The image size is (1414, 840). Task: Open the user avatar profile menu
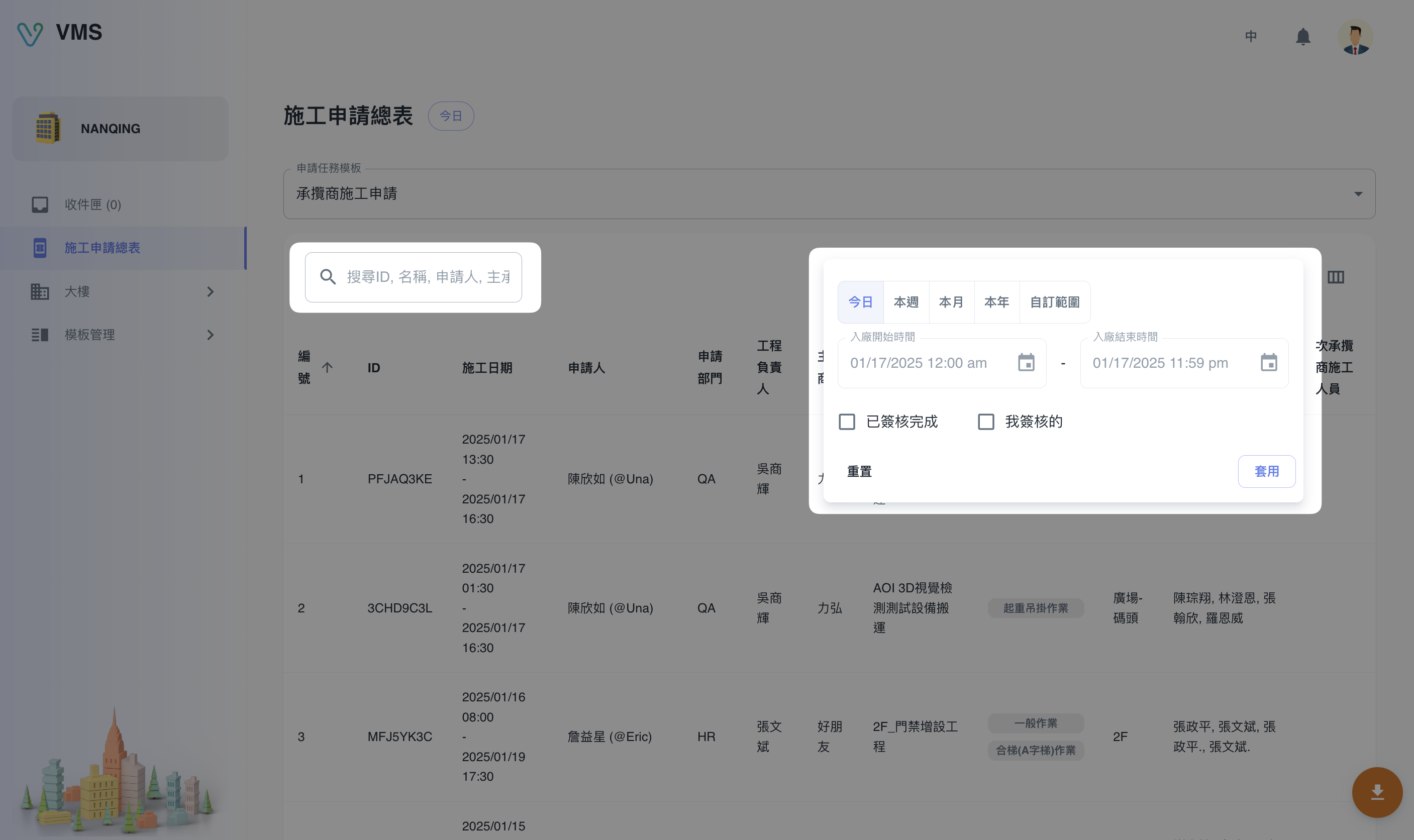tap(1355, 37)
